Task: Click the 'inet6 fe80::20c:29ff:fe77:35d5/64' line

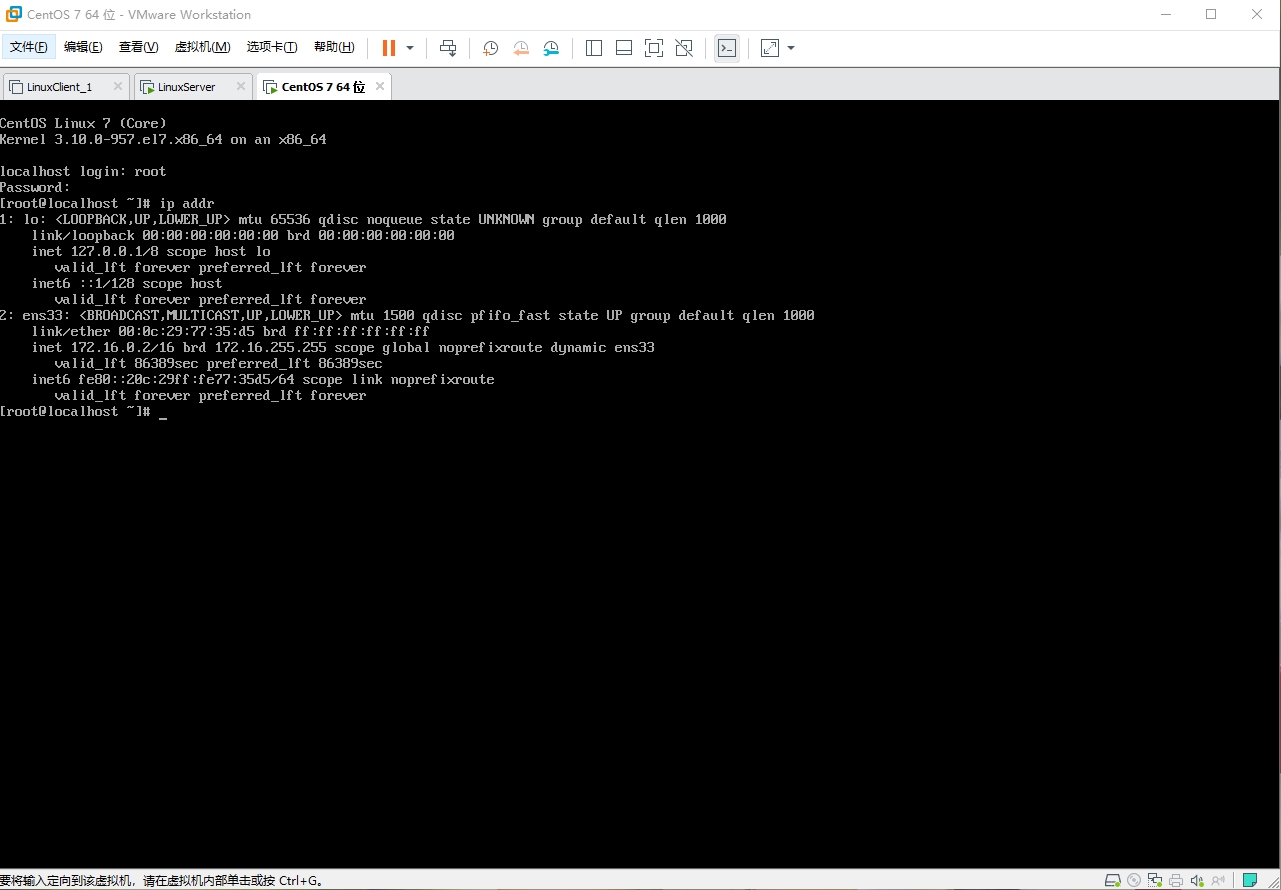Action: pos(263,379)
